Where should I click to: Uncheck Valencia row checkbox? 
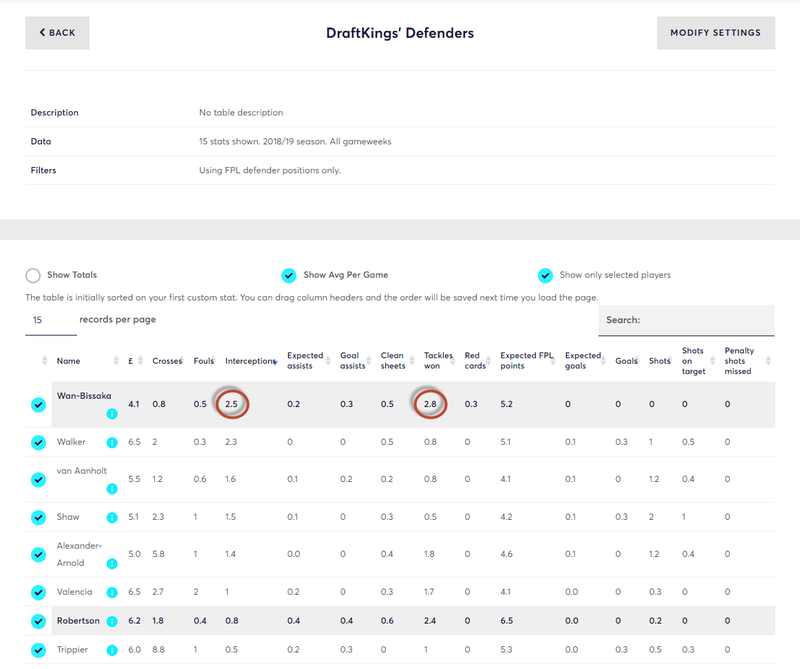[38, 592]
